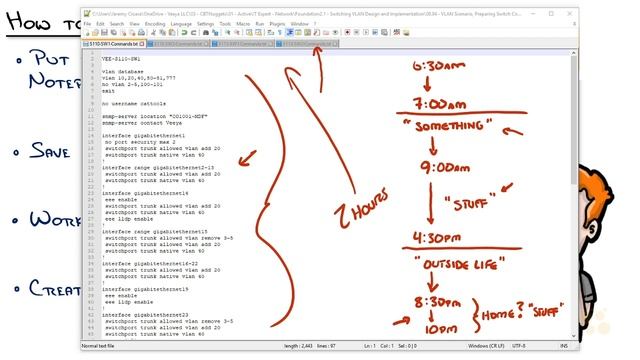The height and width of the screenshot is (360, 640).
Task: Open the Encoding menu
Action: coord(155,24)
